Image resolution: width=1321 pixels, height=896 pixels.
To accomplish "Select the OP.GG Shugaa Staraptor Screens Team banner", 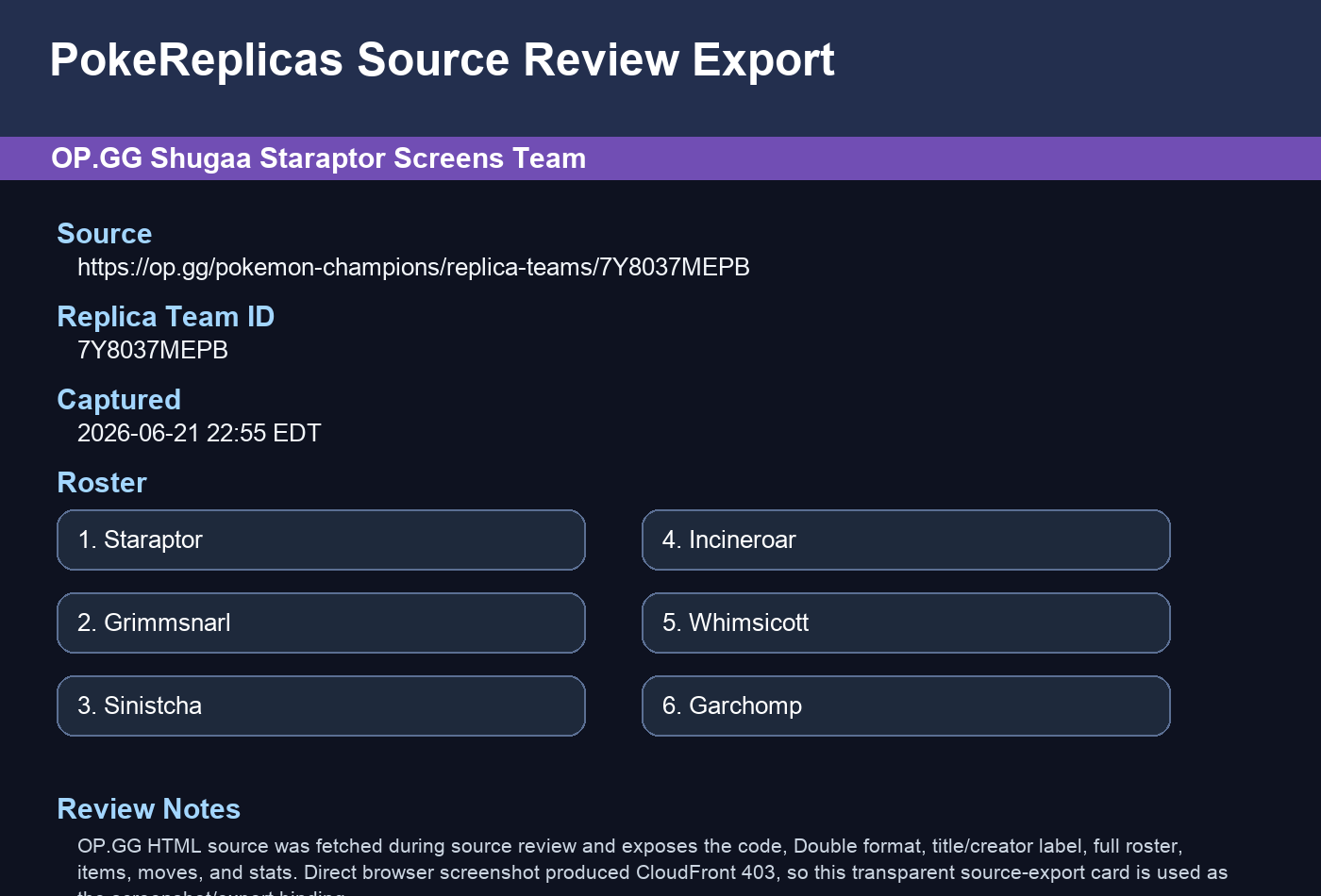I will pyautogui.click(x=660, y=158).
